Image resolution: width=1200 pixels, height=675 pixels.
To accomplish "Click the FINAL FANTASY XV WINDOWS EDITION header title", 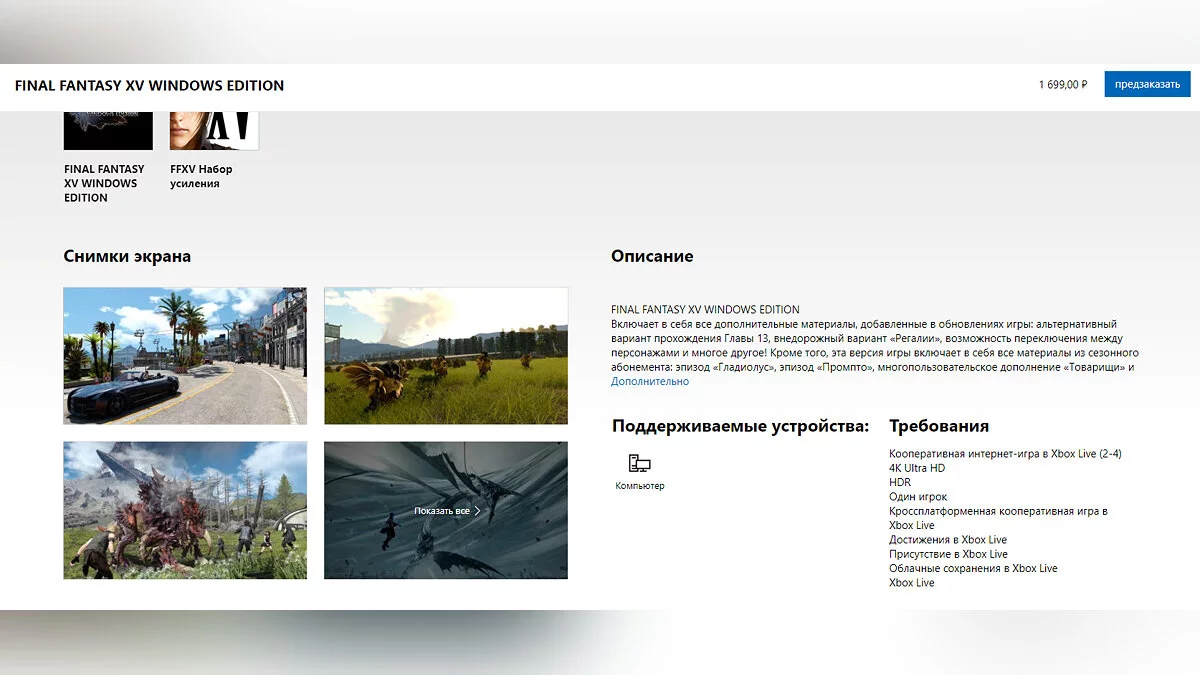I will click(149, 86).
